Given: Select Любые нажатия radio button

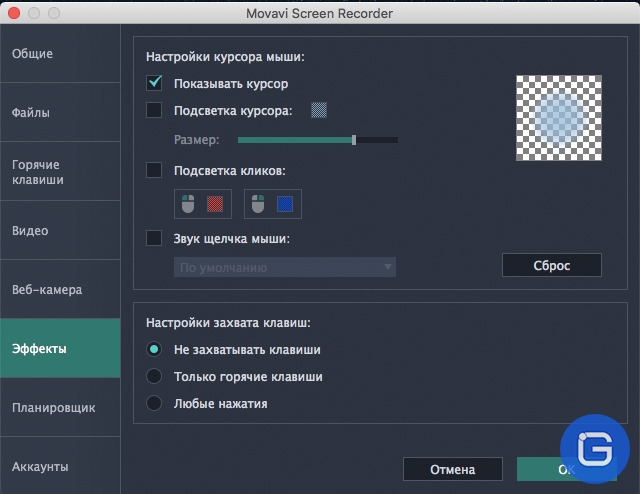Looking at the screenshot, I should point(154,403).
